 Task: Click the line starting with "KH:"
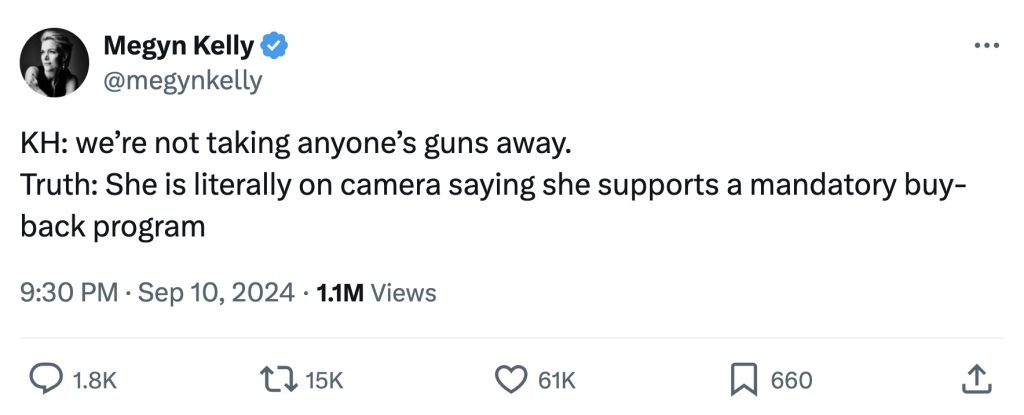(295, 144)
